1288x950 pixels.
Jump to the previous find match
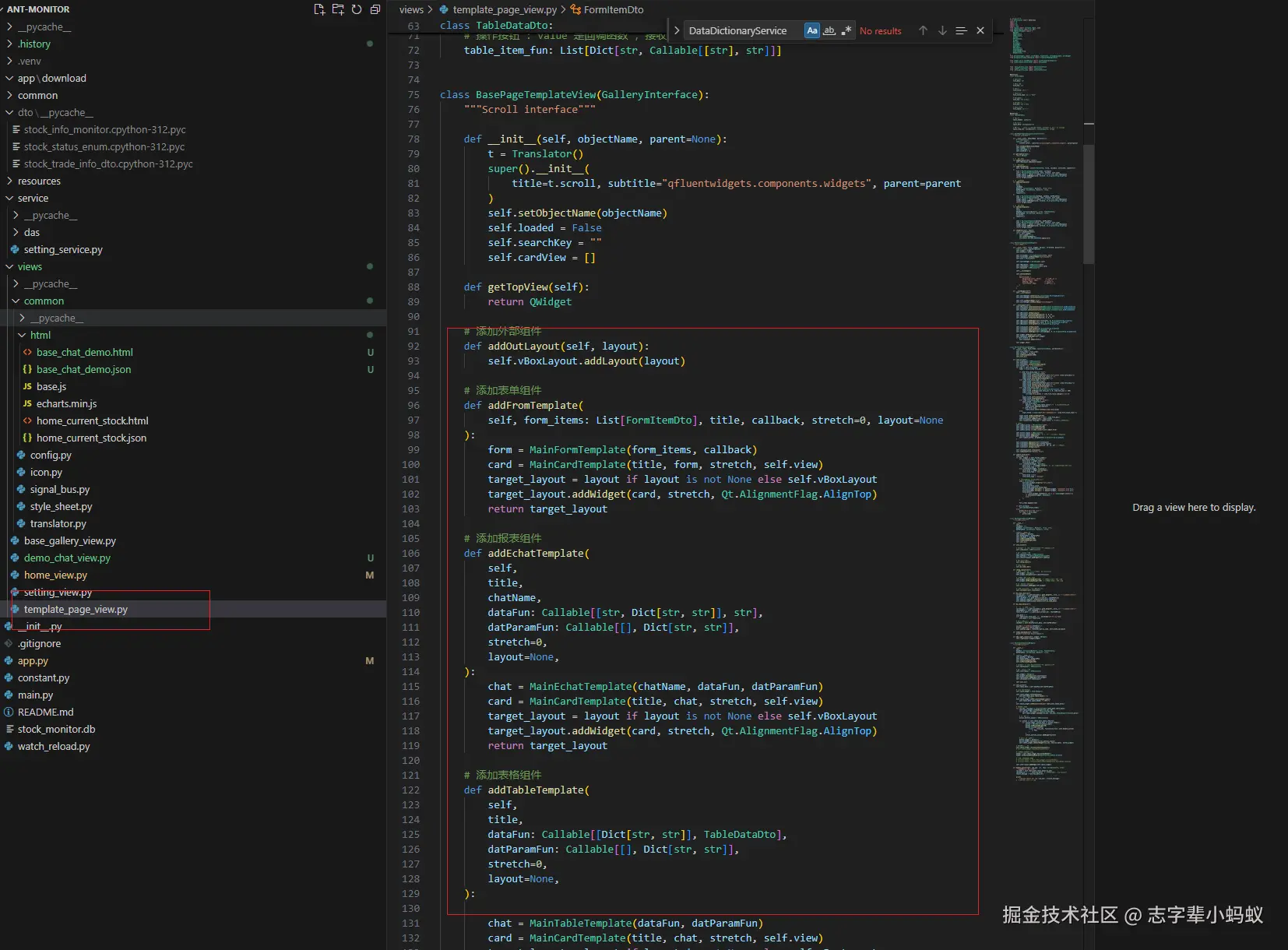click(x=923, y=30)
